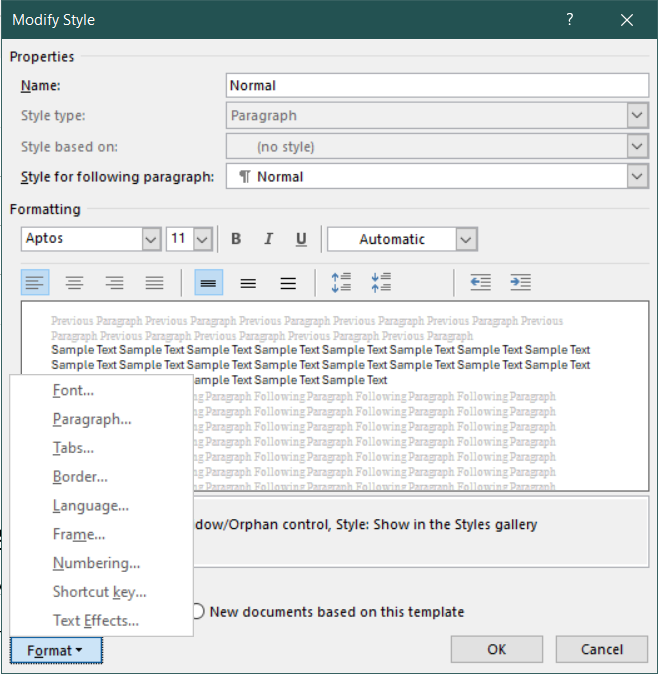This screenshot has width=658, height=675.
Task: Choose Text Effects... from Format menu
Action: click(102, 621)
